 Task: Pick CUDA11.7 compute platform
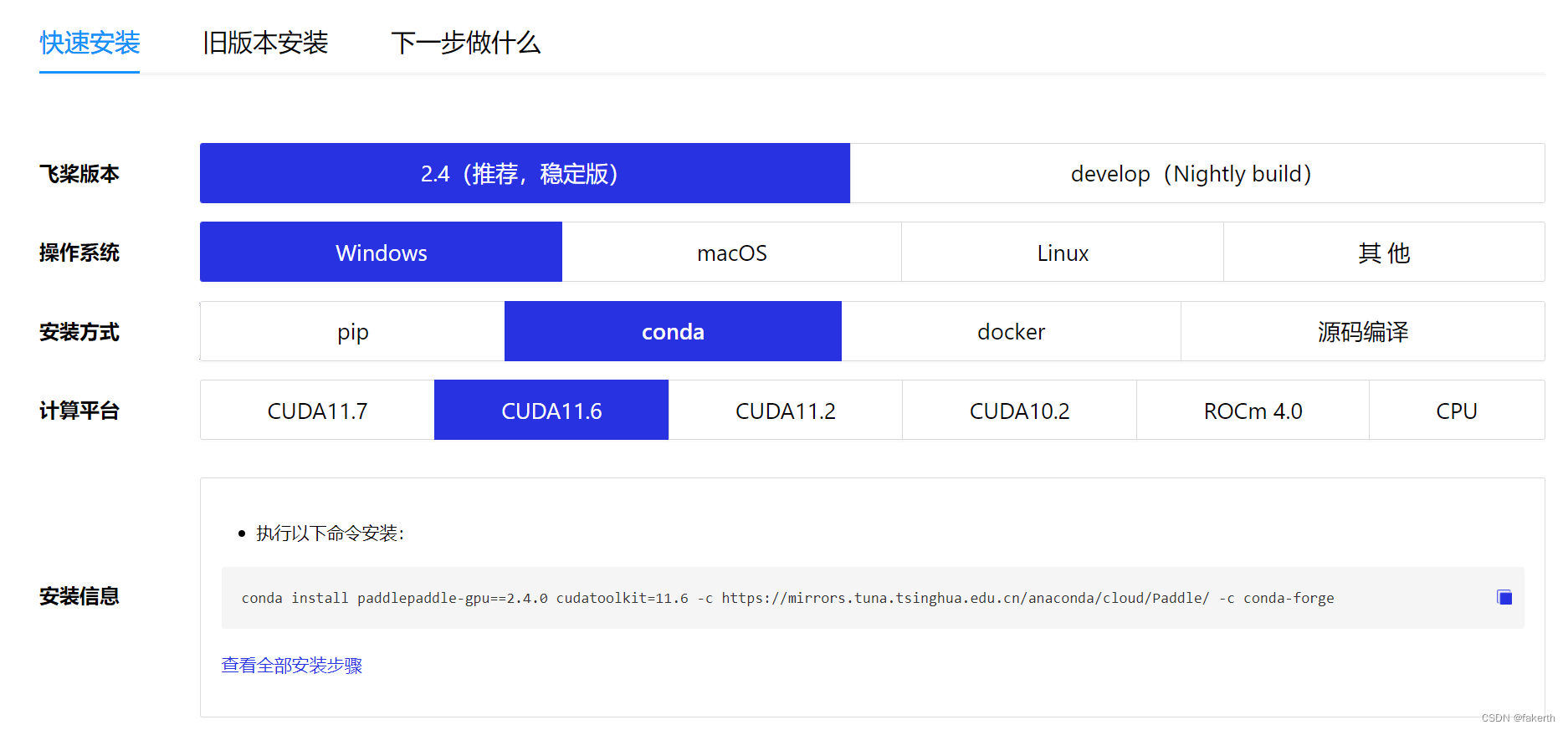[317, 410]
